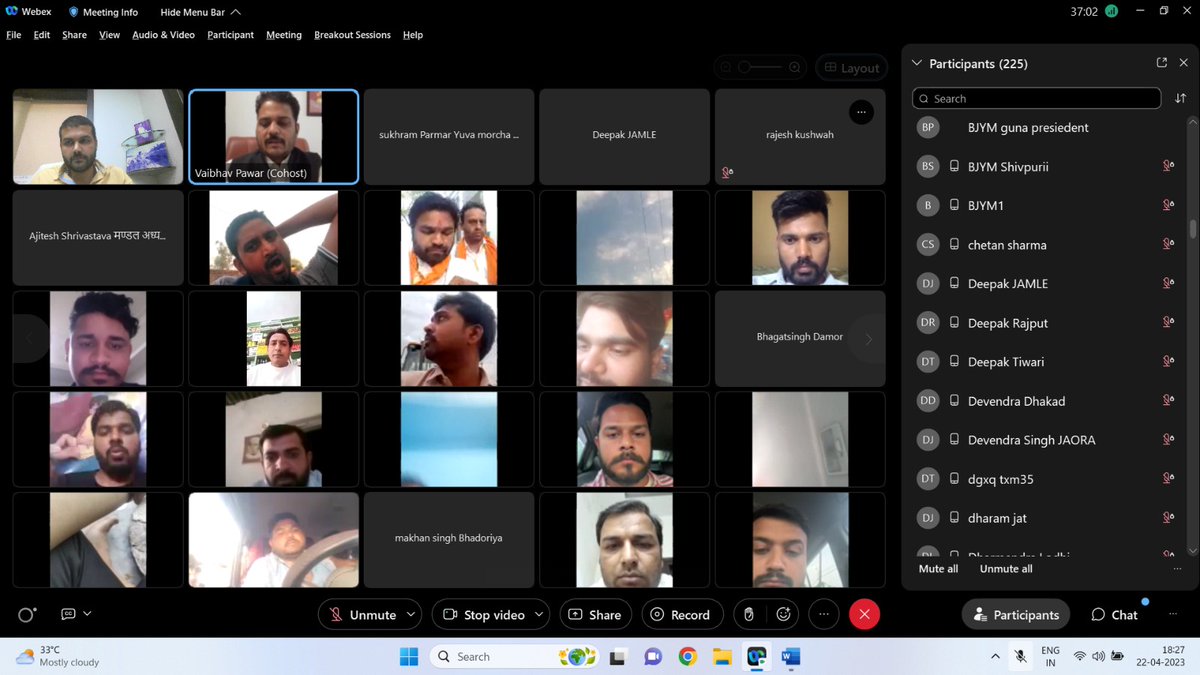Toggle Deepak Rajput's muted mic icon
This screenshot has width=1200, height=675.
pos(1168,322)
